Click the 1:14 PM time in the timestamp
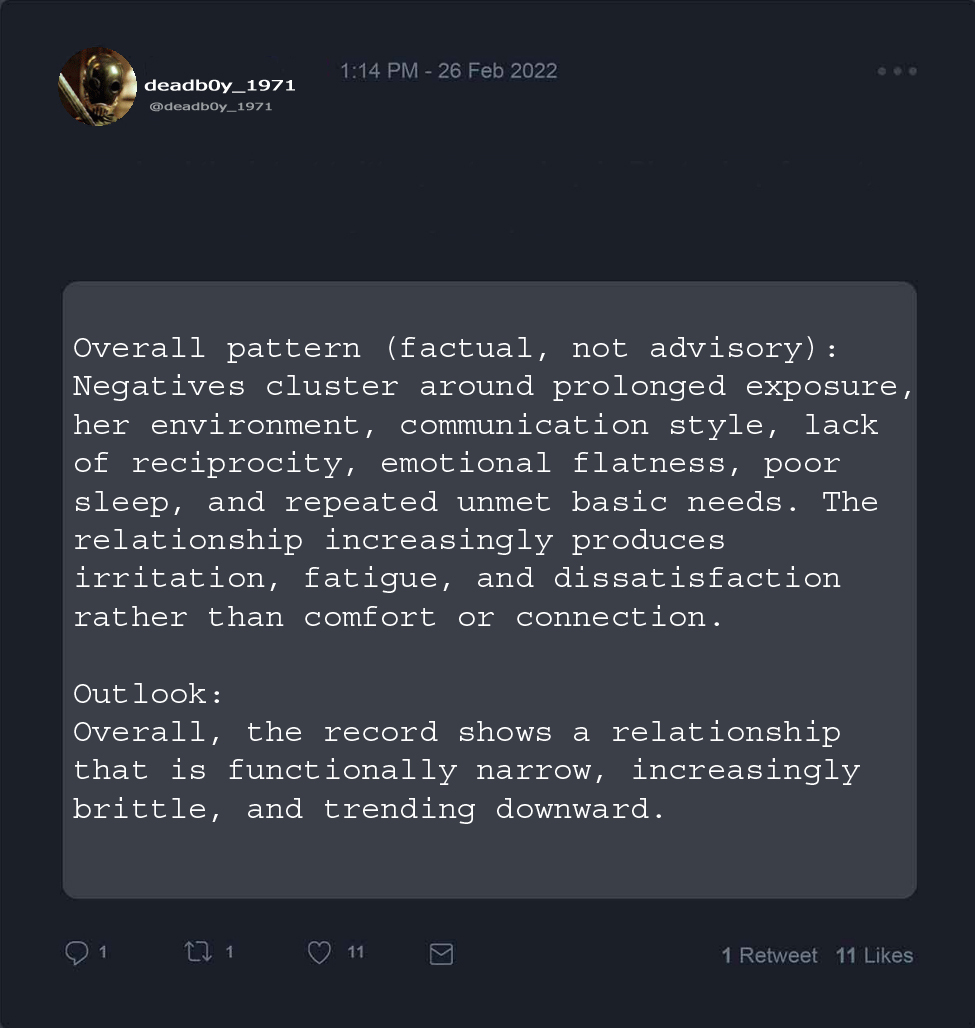The width and height of the screenshot is (975, 1028). (379, 71)
